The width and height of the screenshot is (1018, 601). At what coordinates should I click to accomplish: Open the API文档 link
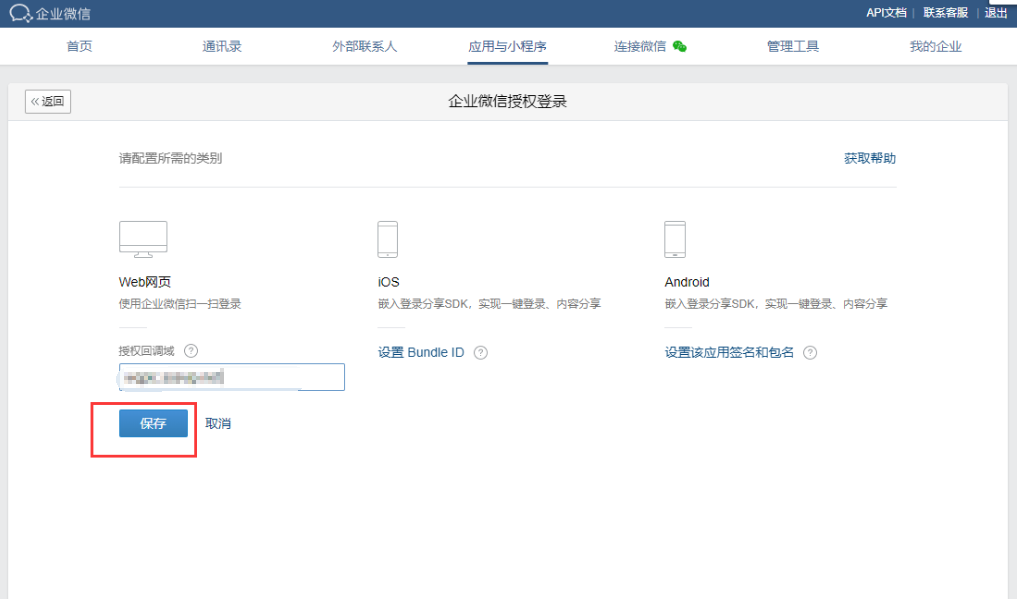tap(886, 13)
